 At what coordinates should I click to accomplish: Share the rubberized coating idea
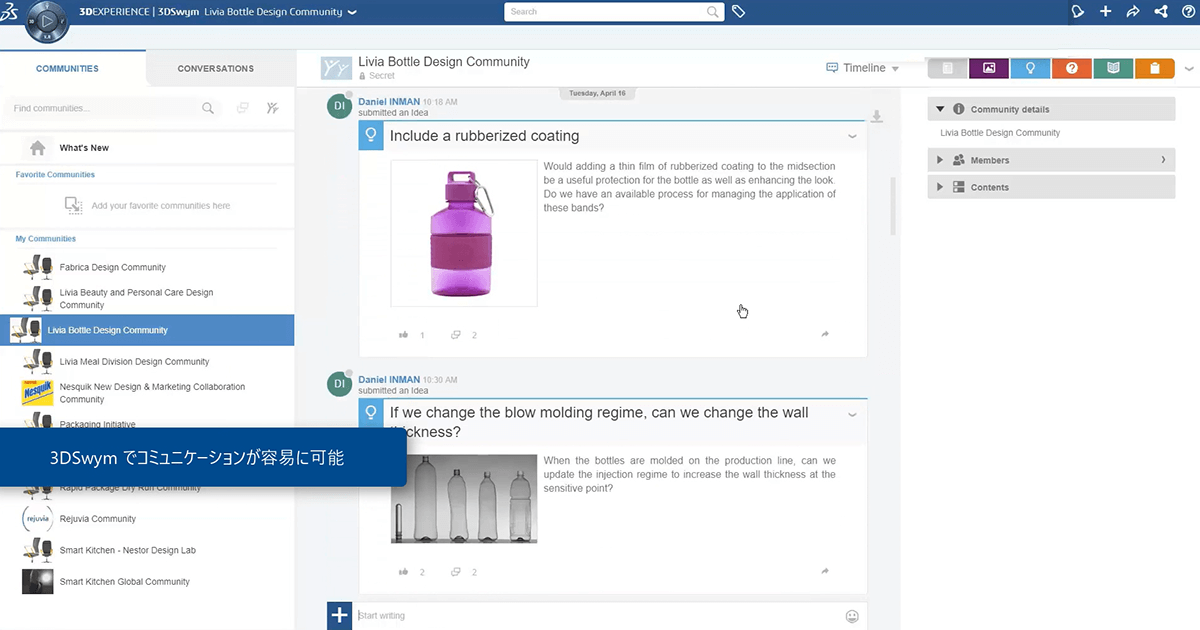825,334
